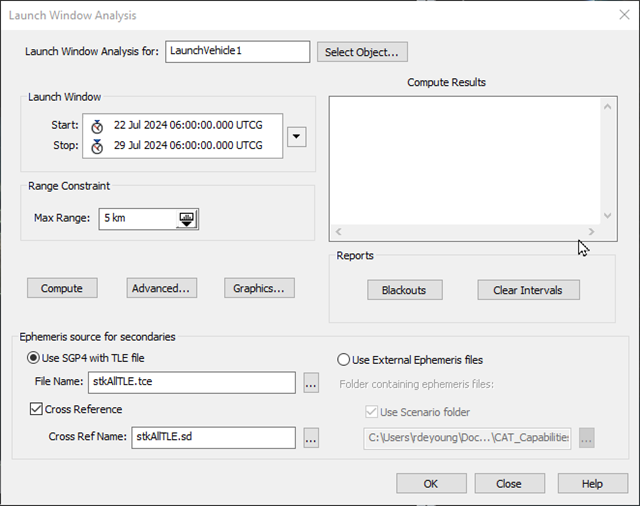Browse for Cross Ref file ellipsis button
640x506 pixels.
[311, 437]
